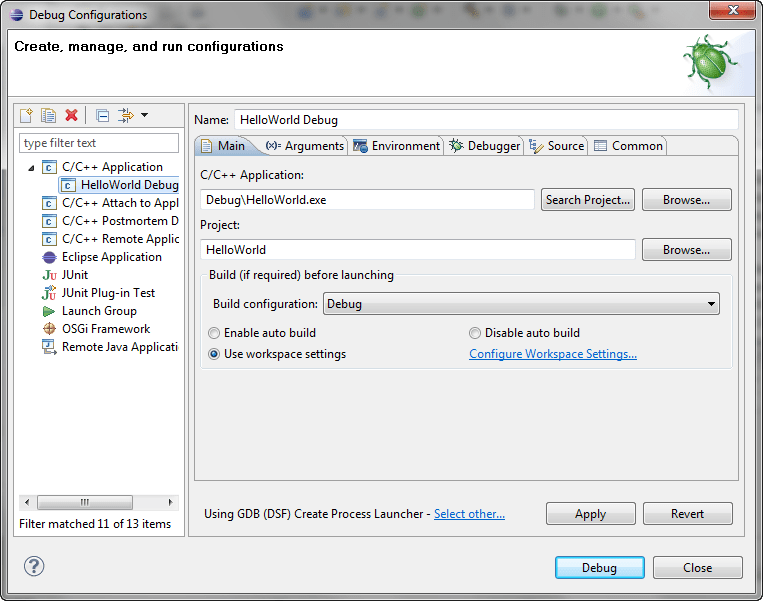763x601 pixels.
Task: Click the Select other launcher link
Action: coord(469,514)
